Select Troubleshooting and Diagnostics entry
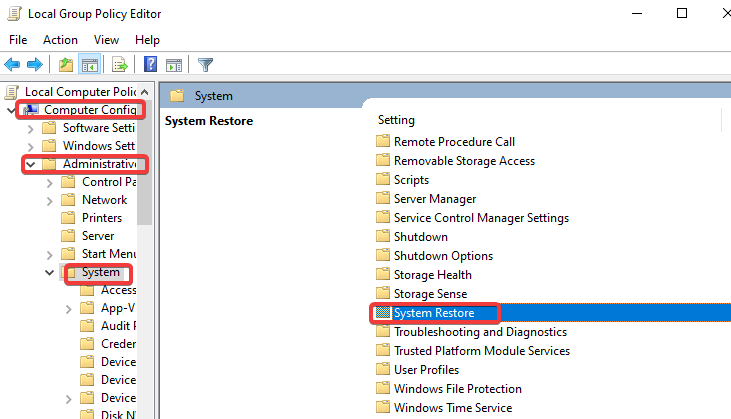 480,332
